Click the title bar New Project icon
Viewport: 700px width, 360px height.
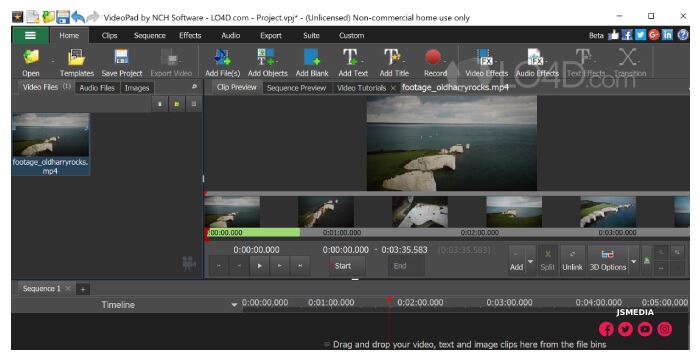[33, 17]
